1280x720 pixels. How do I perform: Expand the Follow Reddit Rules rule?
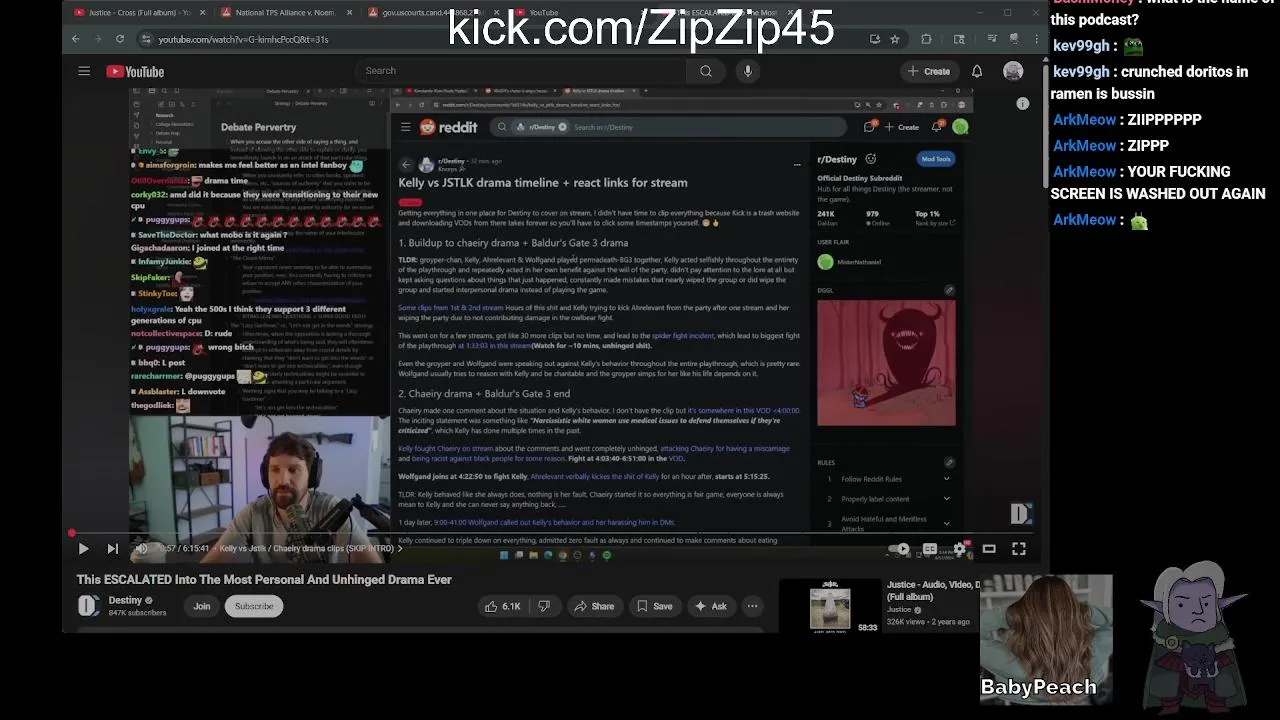click(x=946, y=479)
